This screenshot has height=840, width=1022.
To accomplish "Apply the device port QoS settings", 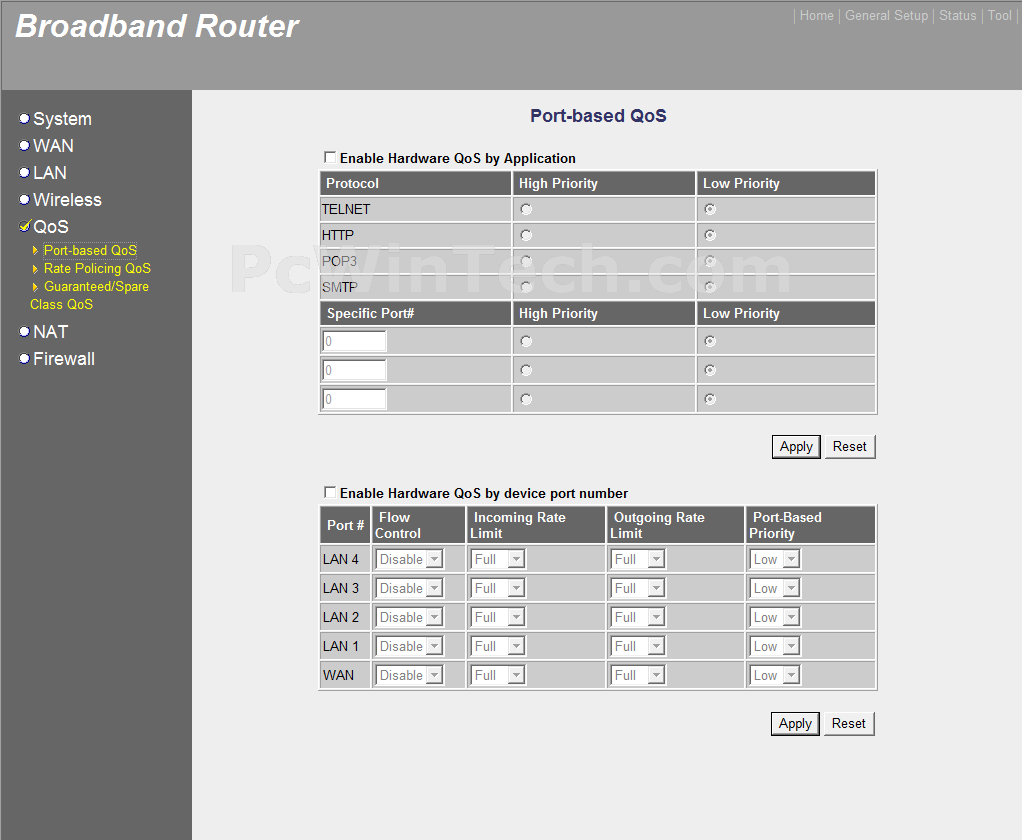I will 795,723.
